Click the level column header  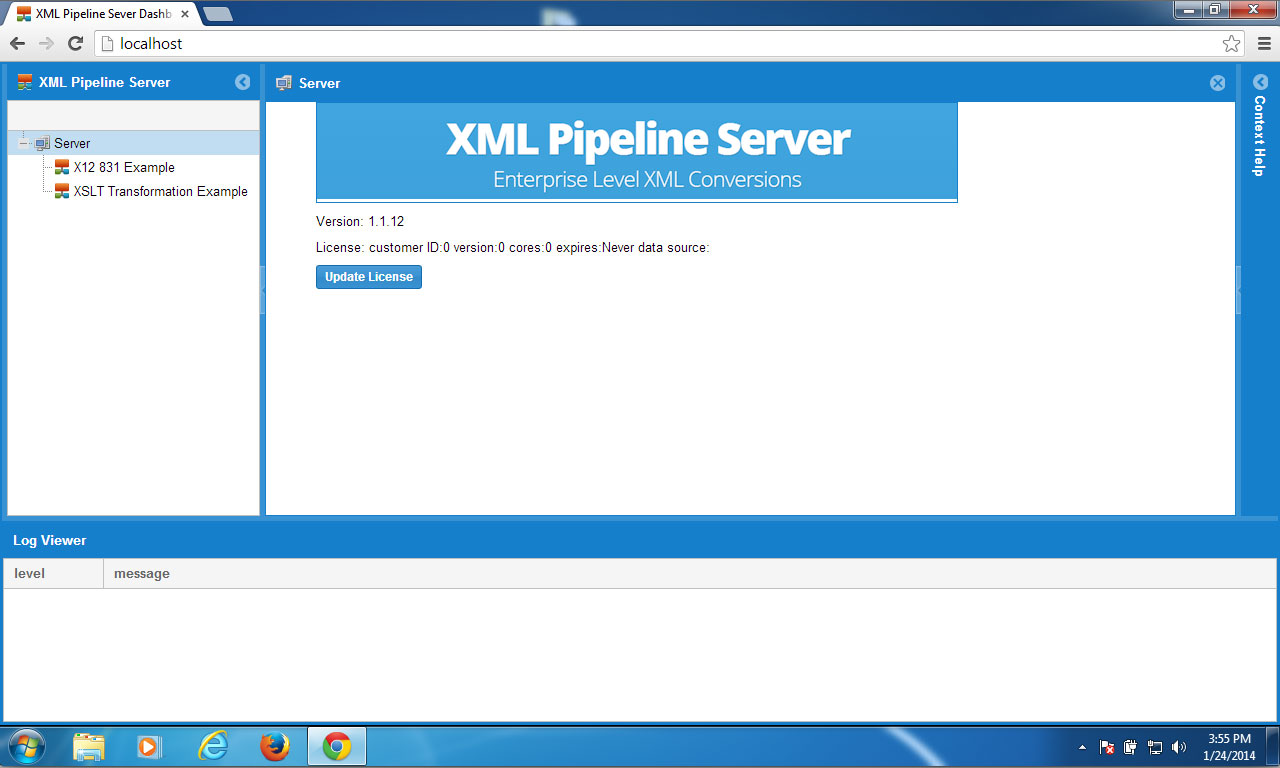point(53,573)
